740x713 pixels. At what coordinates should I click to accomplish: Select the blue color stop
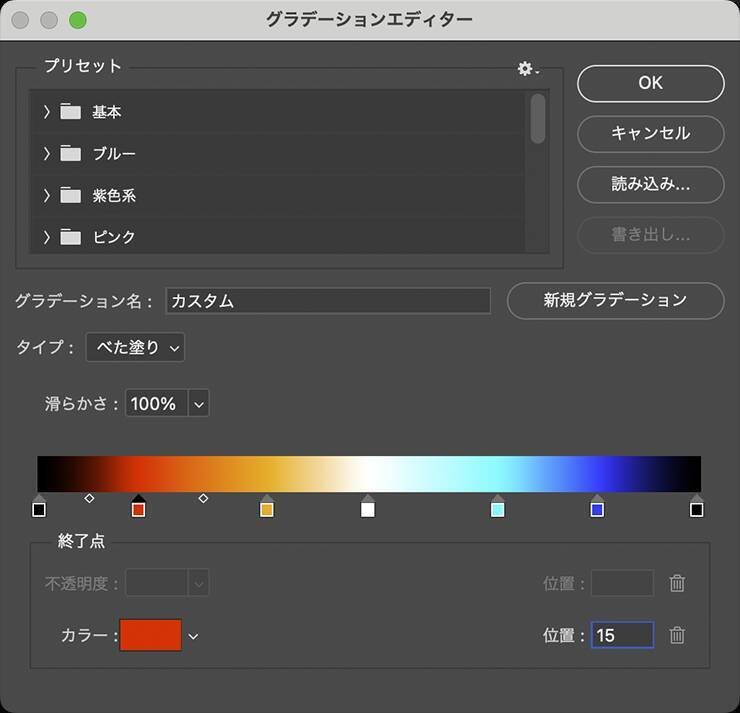(x=597, y=509)
